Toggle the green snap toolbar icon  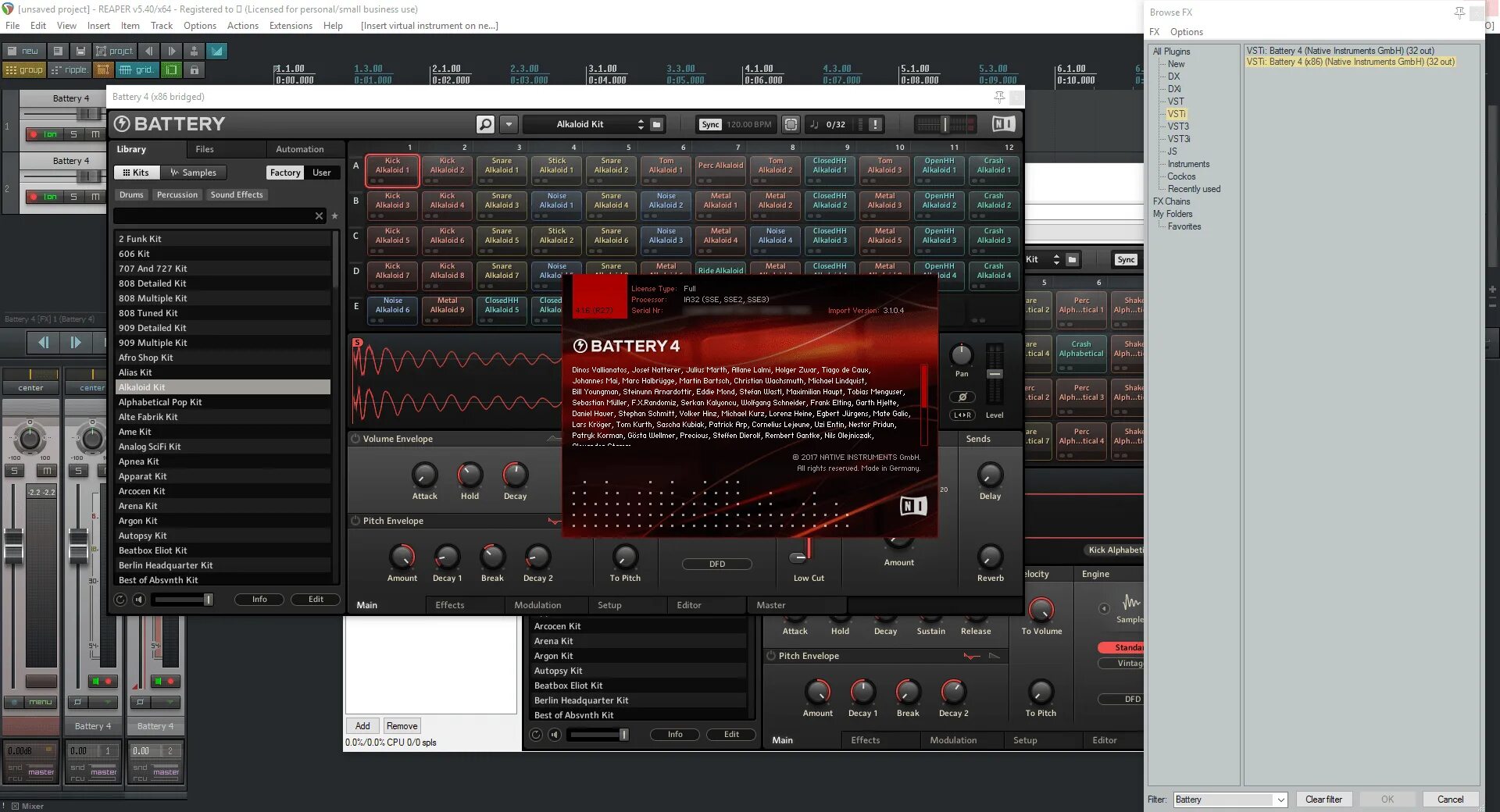[171, 69]
